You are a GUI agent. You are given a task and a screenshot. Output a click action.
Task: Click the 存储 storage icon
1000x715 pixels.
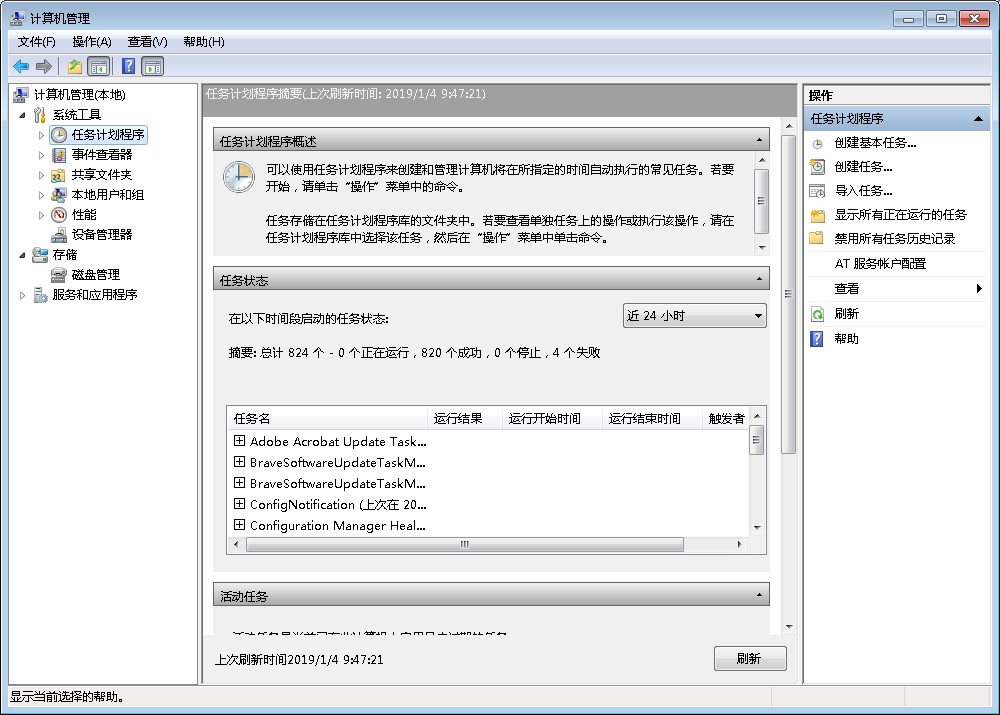coord(40,255)
